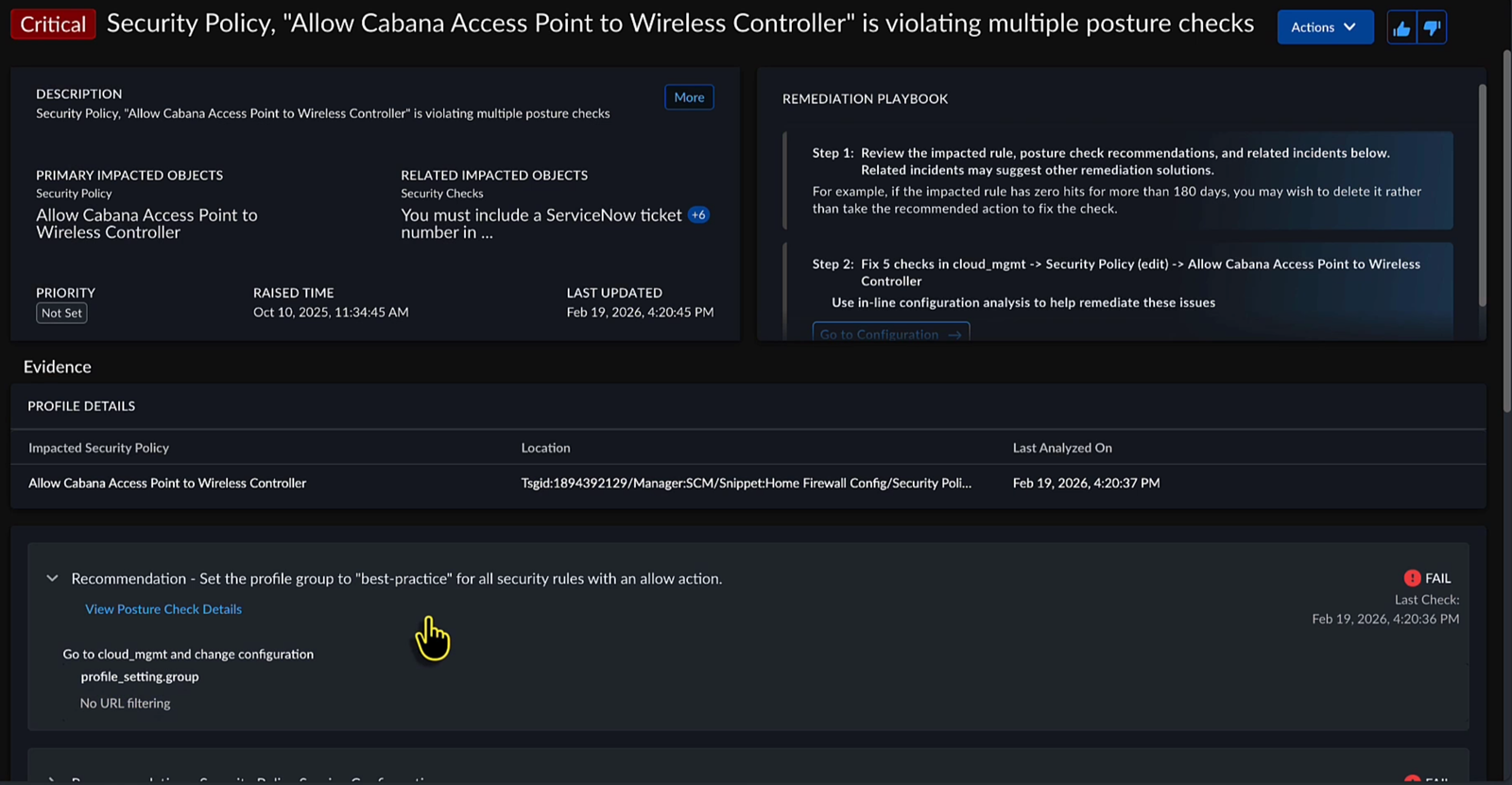The height and width of the screenshot is (785, 1512).
Task: Click the red FAIL status icon
Action: [1412, 578]
